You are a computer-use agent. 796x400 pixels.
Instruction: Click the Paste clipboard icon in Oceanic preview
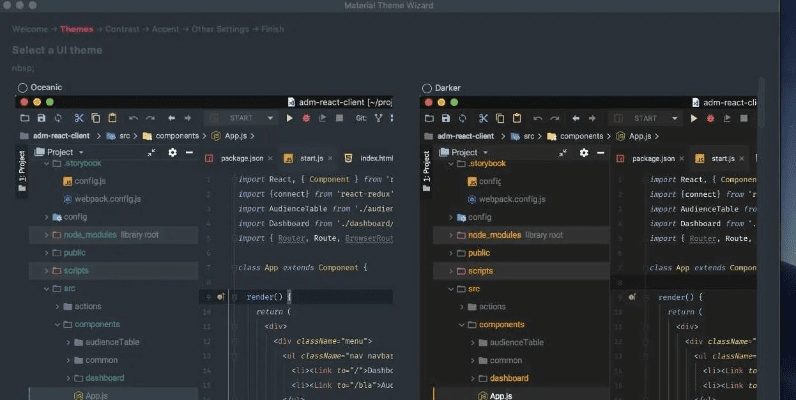(x=113, y=118)
